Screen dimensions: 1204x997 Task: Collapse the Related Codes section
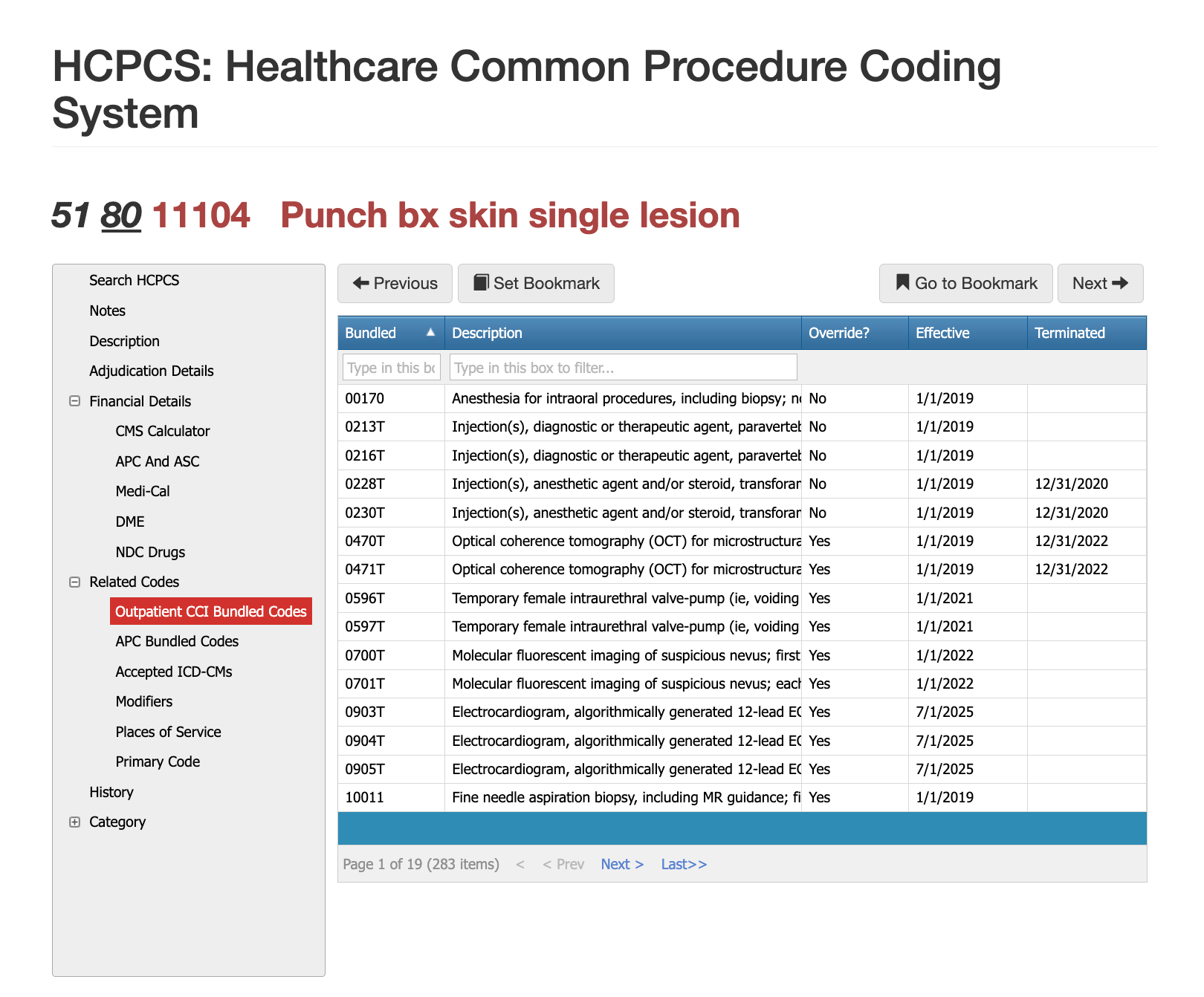coord(74,582)
